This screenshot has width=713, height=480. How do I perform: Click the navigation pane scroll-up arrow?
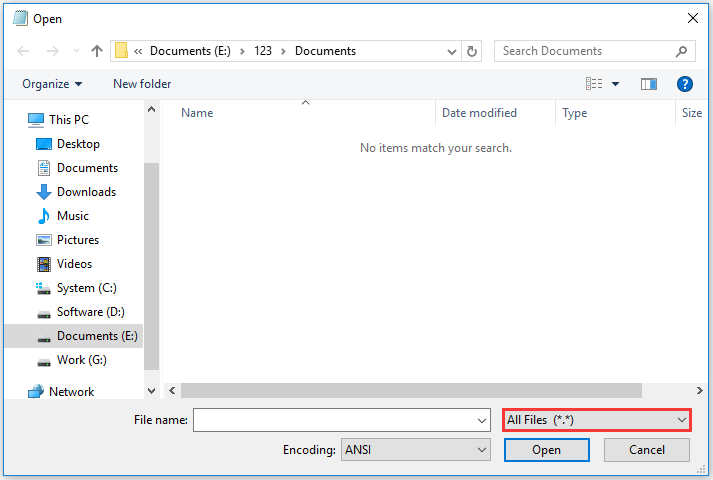click(x=151, y=110)
